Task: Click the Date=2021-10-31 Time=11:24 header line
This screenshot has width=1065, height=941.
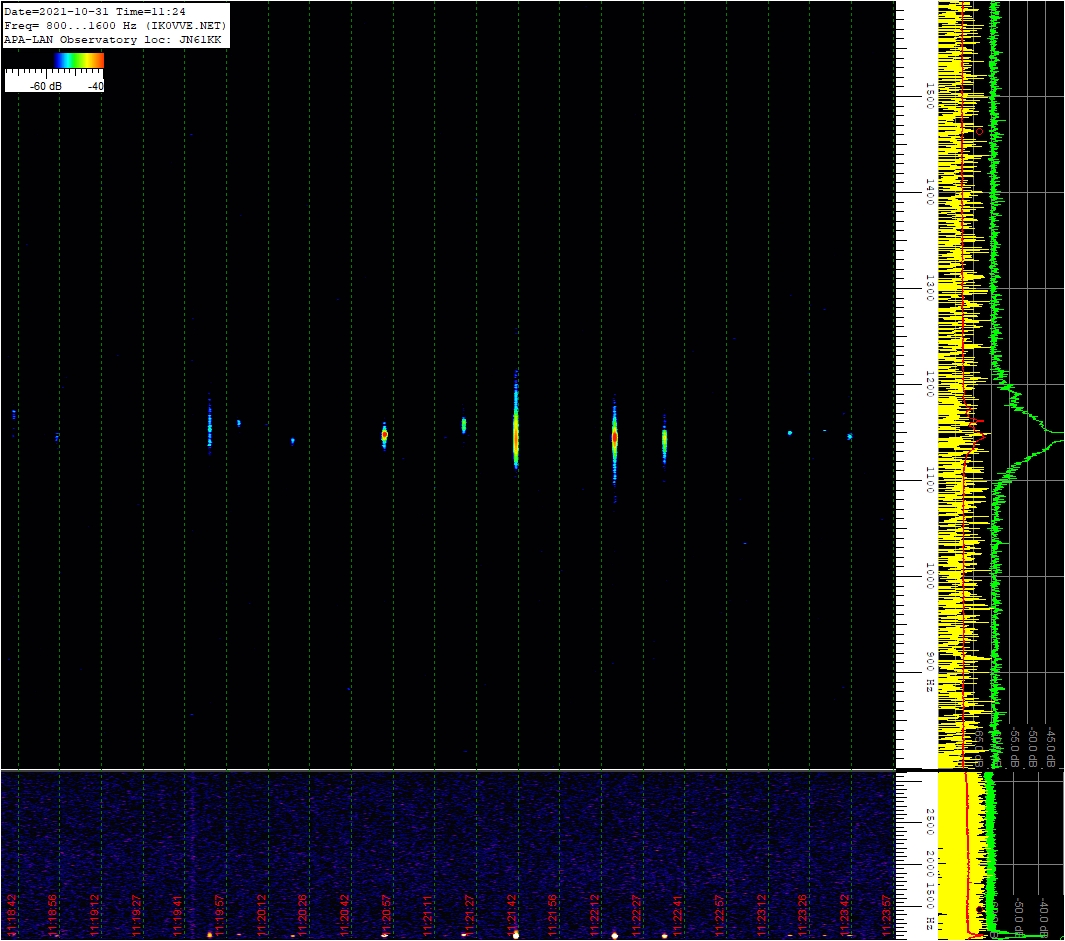Action: pos(94,12)
